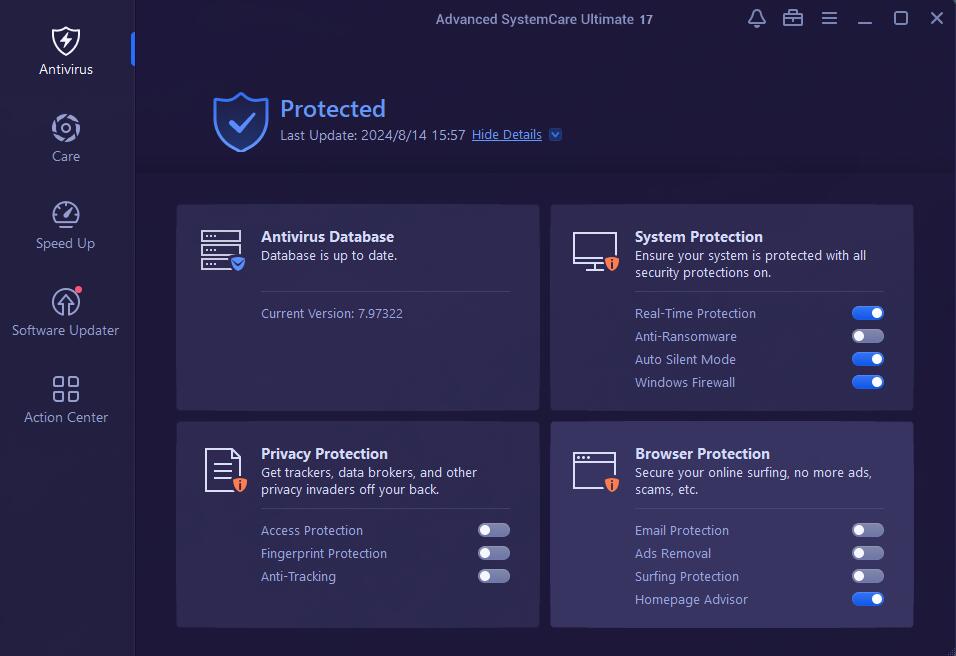Viewport: 956px width, 656px height.
Task: Disable the Auto Silent Mode toggle
Action: [x=868, y=359]
